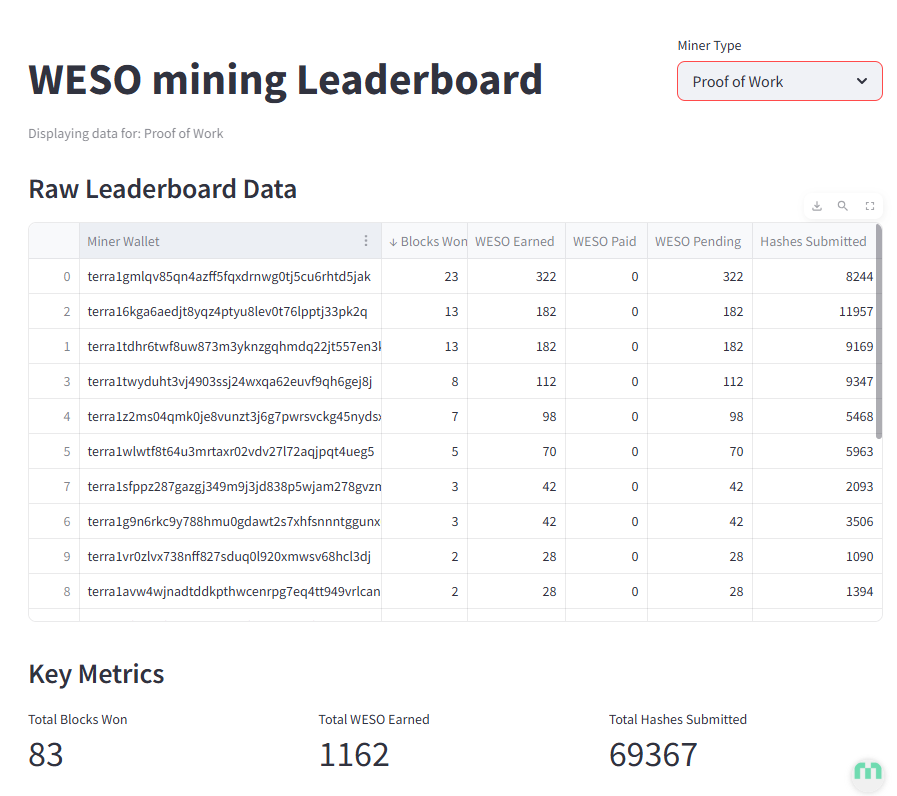This screenshot has height=796, width=897.
Task: Select row index 0 in leaderboard
Action: click(x=54, y=276)
